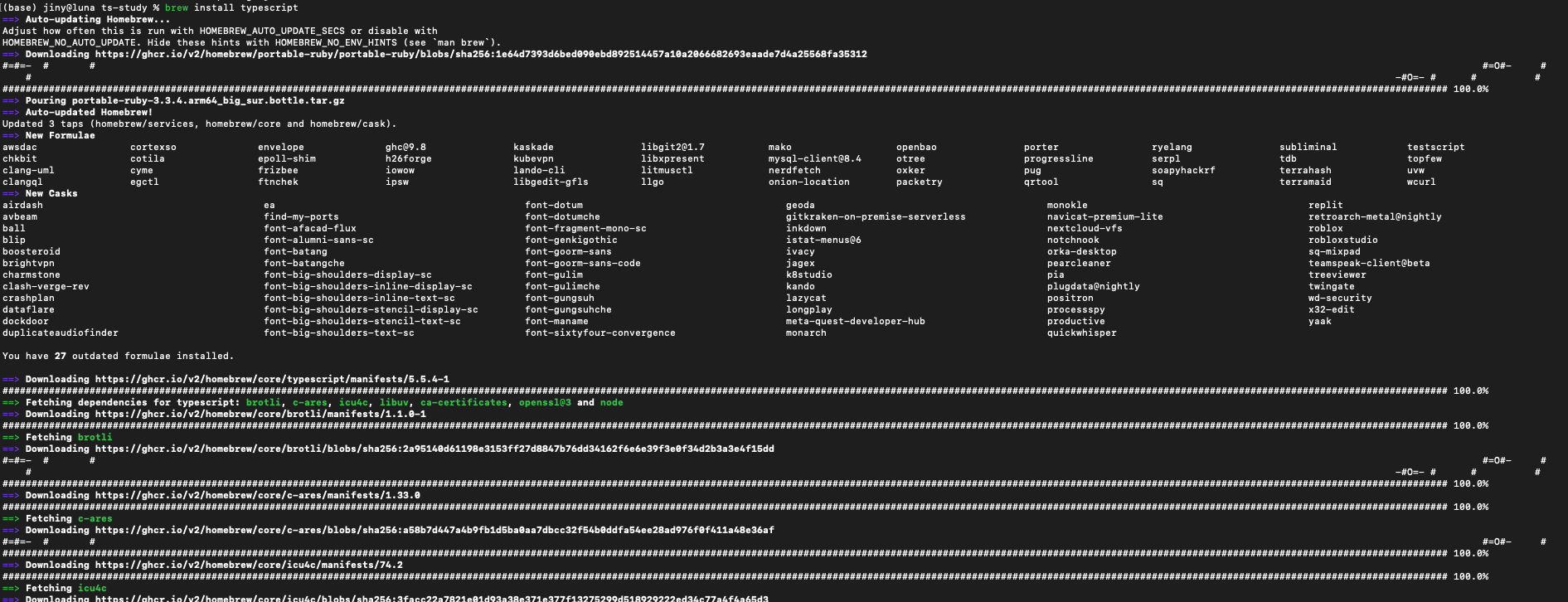Screen dimensions: 1568x602
Task: Select the 'font-fragment-mono-sc' cask name
Action: [586, 228]
